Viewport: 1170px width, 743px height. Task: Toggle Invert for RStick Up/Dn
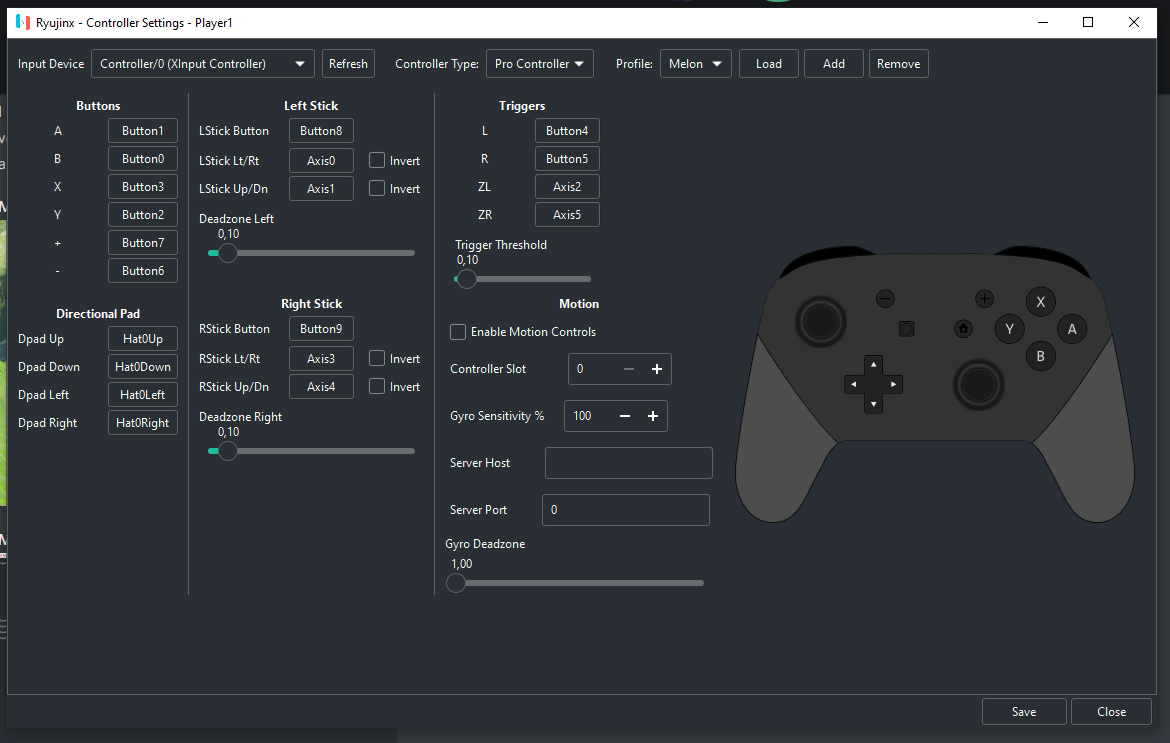coord(377,386)
